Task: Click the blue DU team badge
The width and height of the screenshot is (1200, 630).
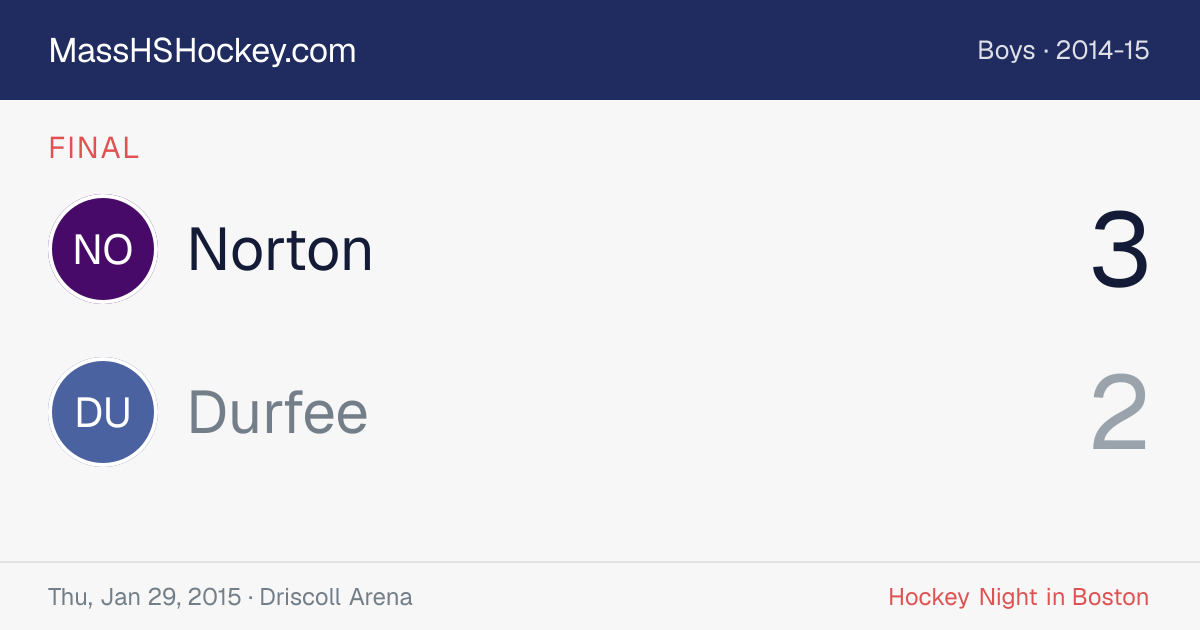Action: (x=103, y=412)
